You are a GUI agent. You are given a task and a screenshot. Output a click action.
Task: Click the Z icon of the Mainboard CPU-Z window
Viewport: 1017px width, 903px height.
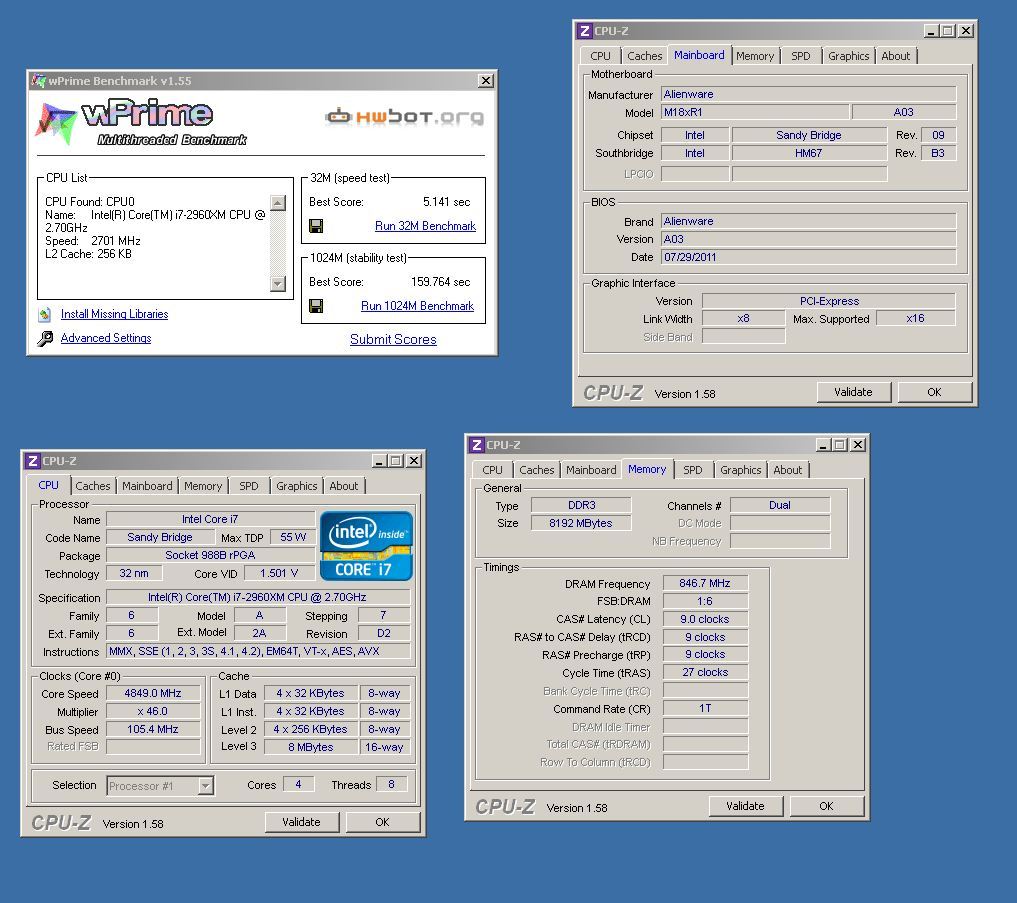click(x=585, y=30)
